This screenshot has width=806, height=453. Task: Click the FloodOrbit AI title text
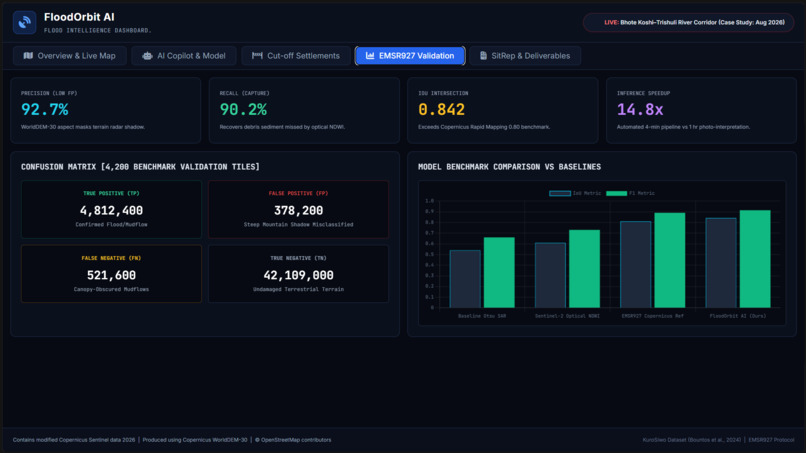coord(79,17)
